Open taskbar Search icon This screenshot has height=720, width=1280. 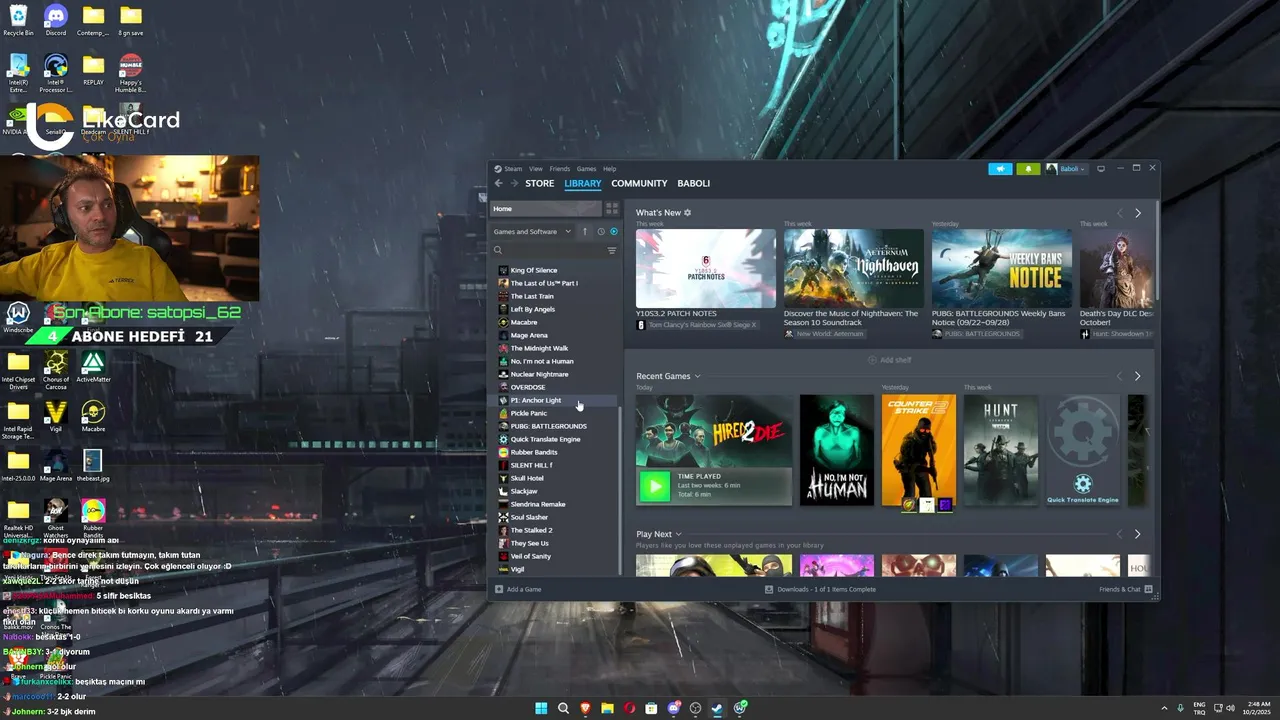tap(563, 708)
